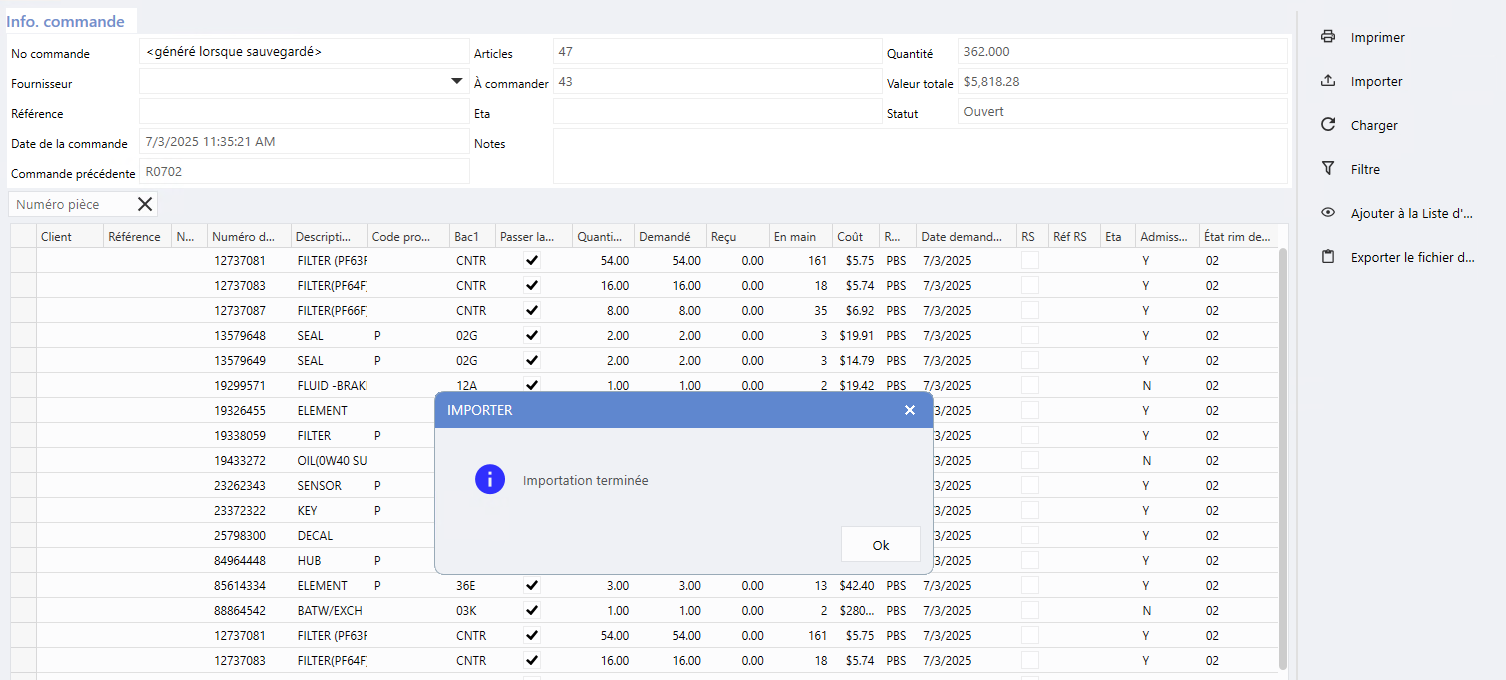The image size is (1506, 680).
Task: Click the Importer upload icon
Action: click(1328, 81)
